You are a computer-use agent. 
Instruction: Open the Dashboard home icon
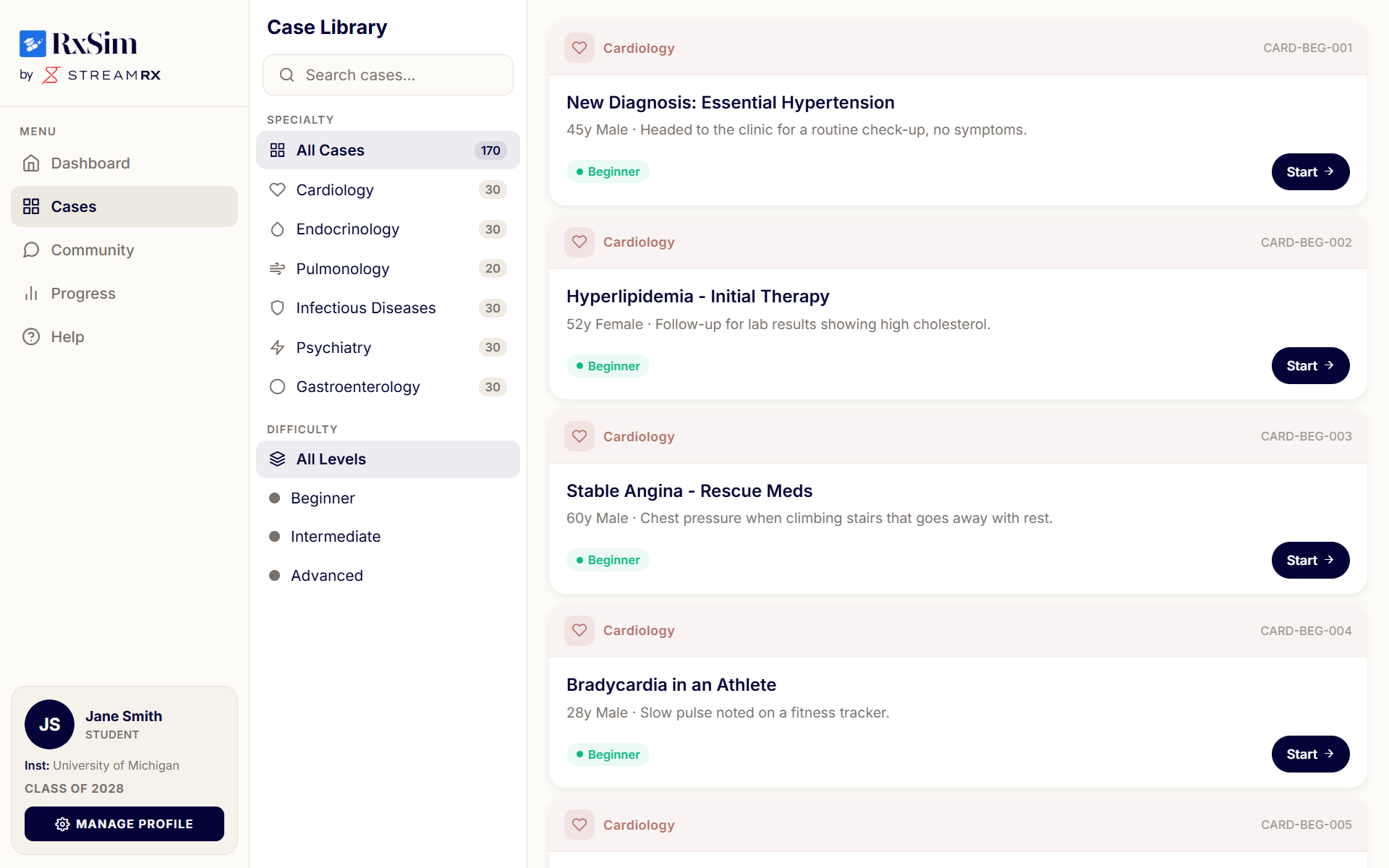(31, 163)
